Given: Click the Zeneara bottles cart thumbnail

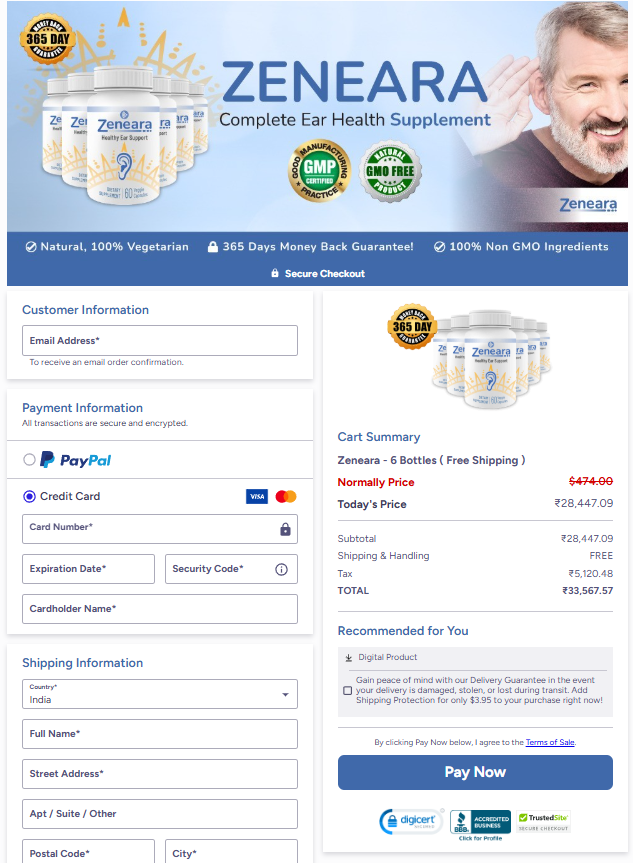Looking at the screenshot, I should 470,357.
